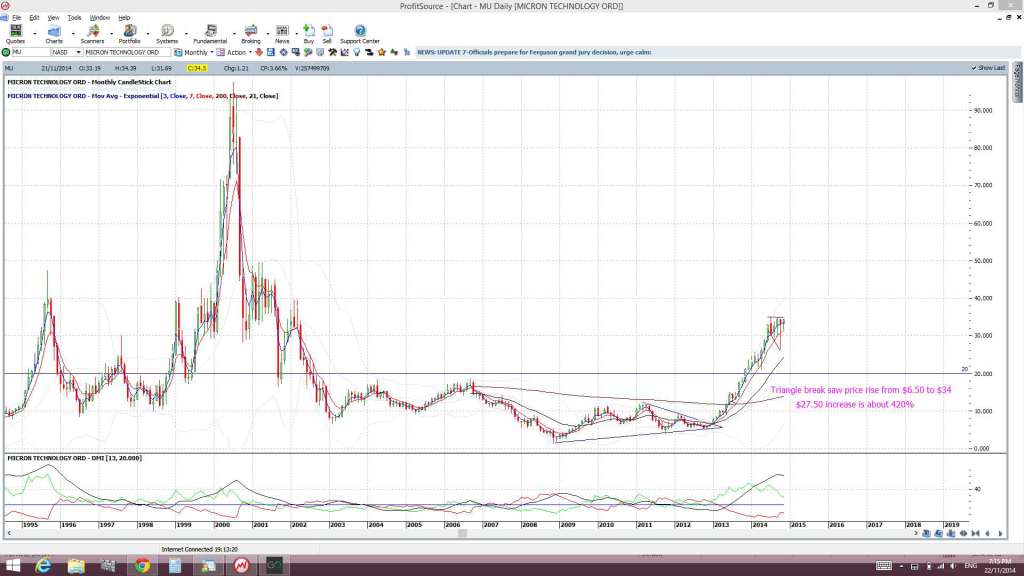
Task: Click the red down-arrow icon after Action
Action: (x=259, y=52)
